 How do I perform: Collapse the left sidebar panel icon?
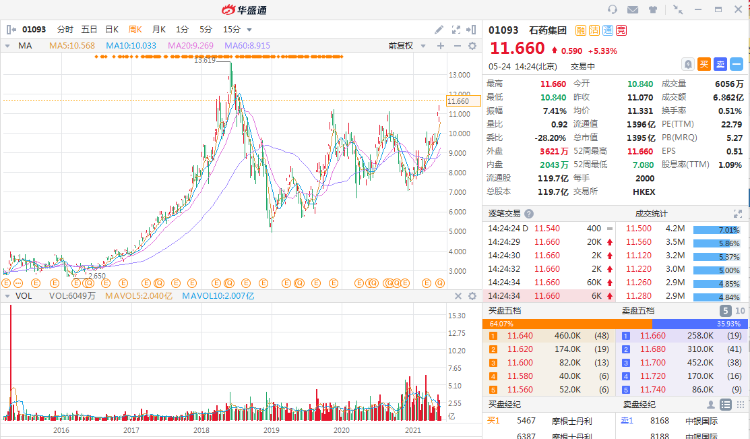point(10,30)
